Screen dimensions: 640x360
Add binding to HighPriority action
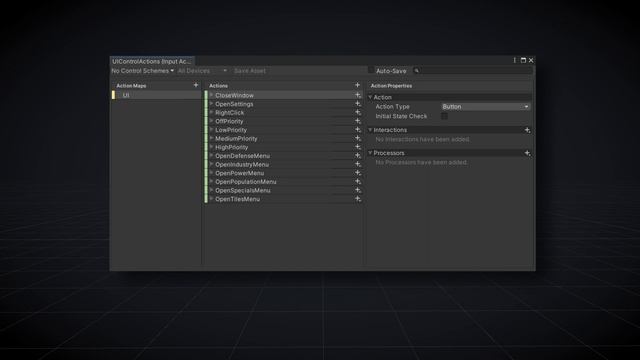(x=358, y=147)
